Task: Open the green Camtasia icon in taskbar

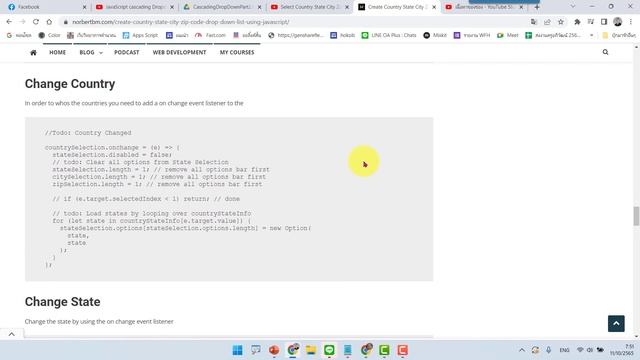Action: click(384, 350)
